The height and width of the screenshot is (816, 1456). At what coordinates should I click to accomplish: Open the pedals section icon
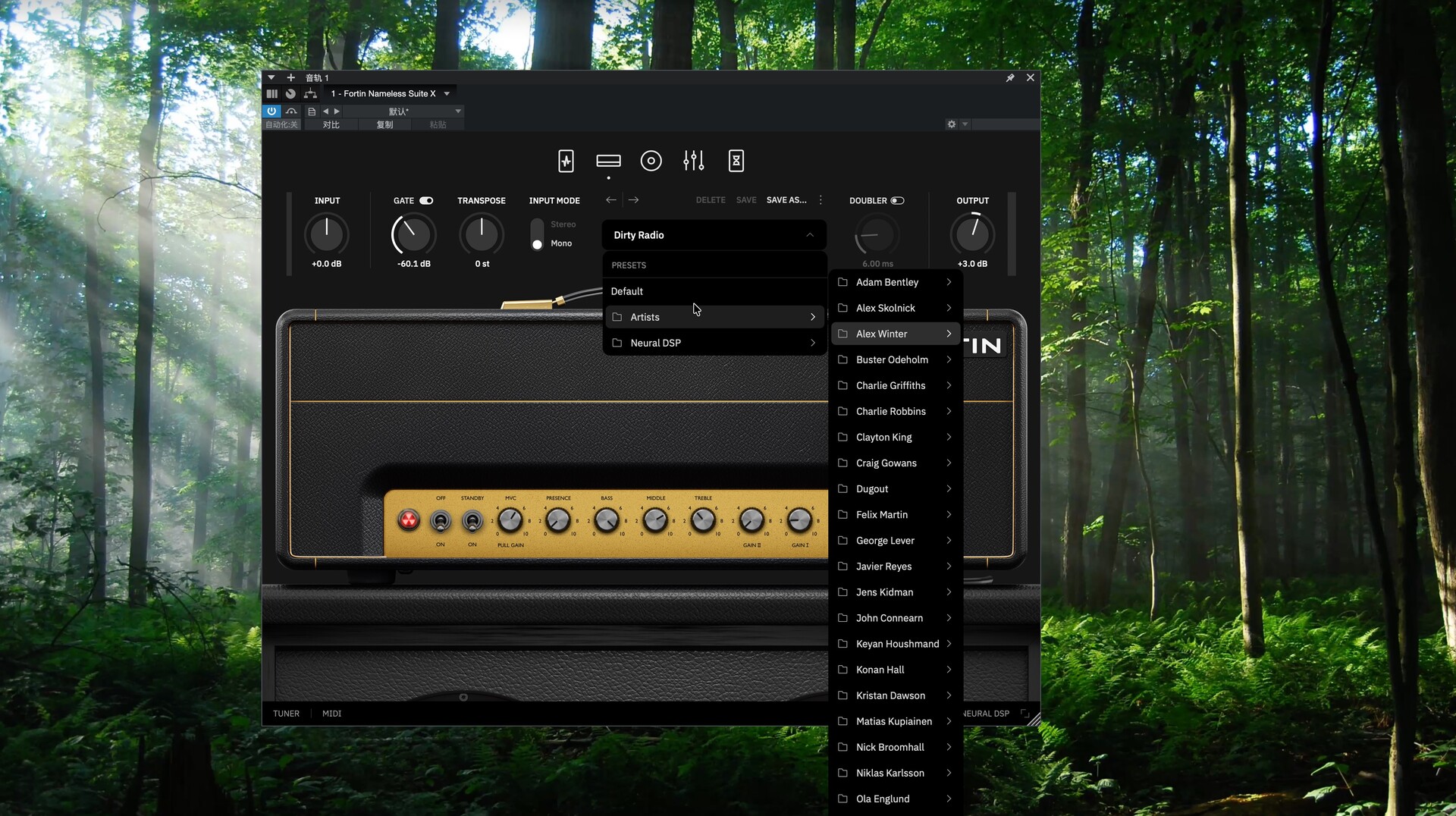tap(566, 161)
